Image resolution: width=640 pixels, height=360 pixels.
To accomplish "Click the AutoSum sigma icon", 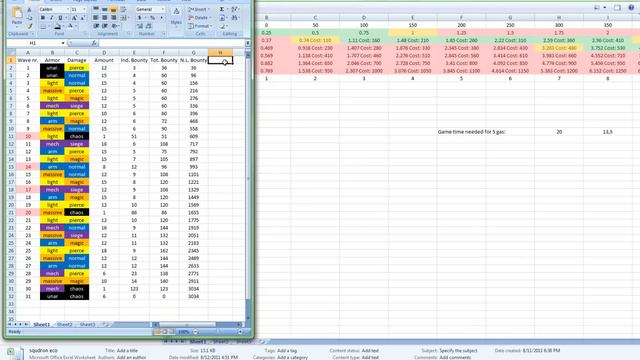I will (222, 9).
